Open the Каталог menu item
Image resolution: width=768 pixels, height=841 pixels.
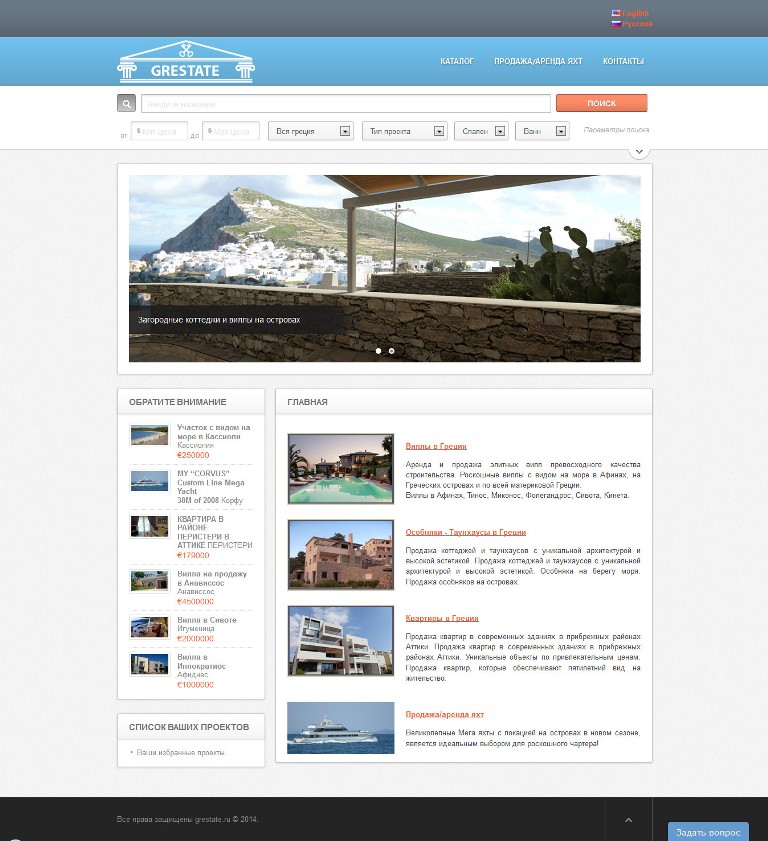click(x=457, y=61)
